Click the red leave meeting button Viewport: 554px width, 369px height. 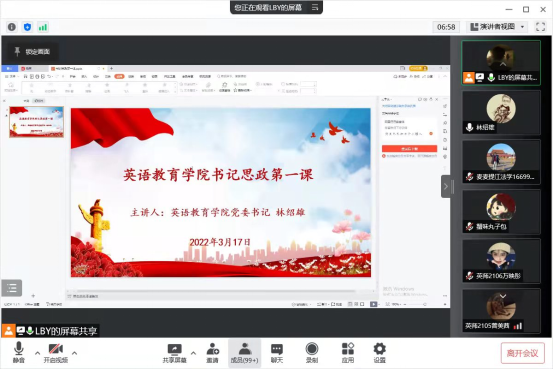(x=523, y=353)
